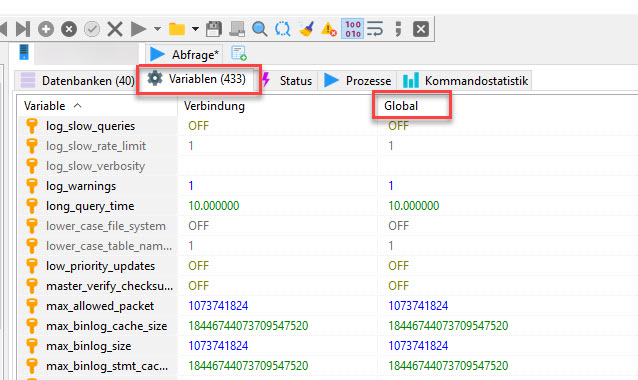Reformat SQL with the broom icon
Image resolution: width=638 pixels, height=380 pixels.
point(306,29)
